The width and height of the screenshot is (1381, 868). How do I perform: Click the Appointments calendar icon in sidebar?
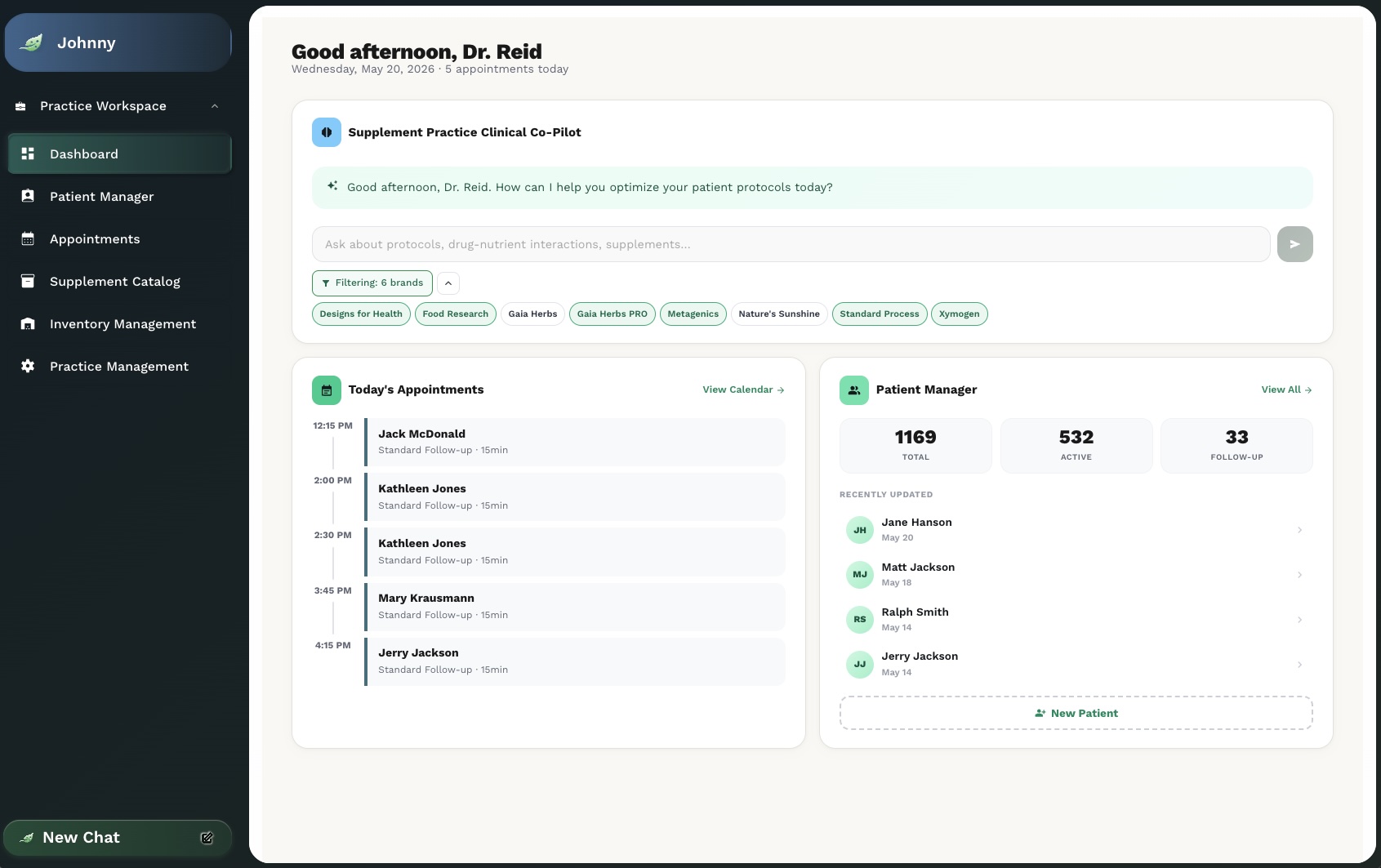coord(28,238)
